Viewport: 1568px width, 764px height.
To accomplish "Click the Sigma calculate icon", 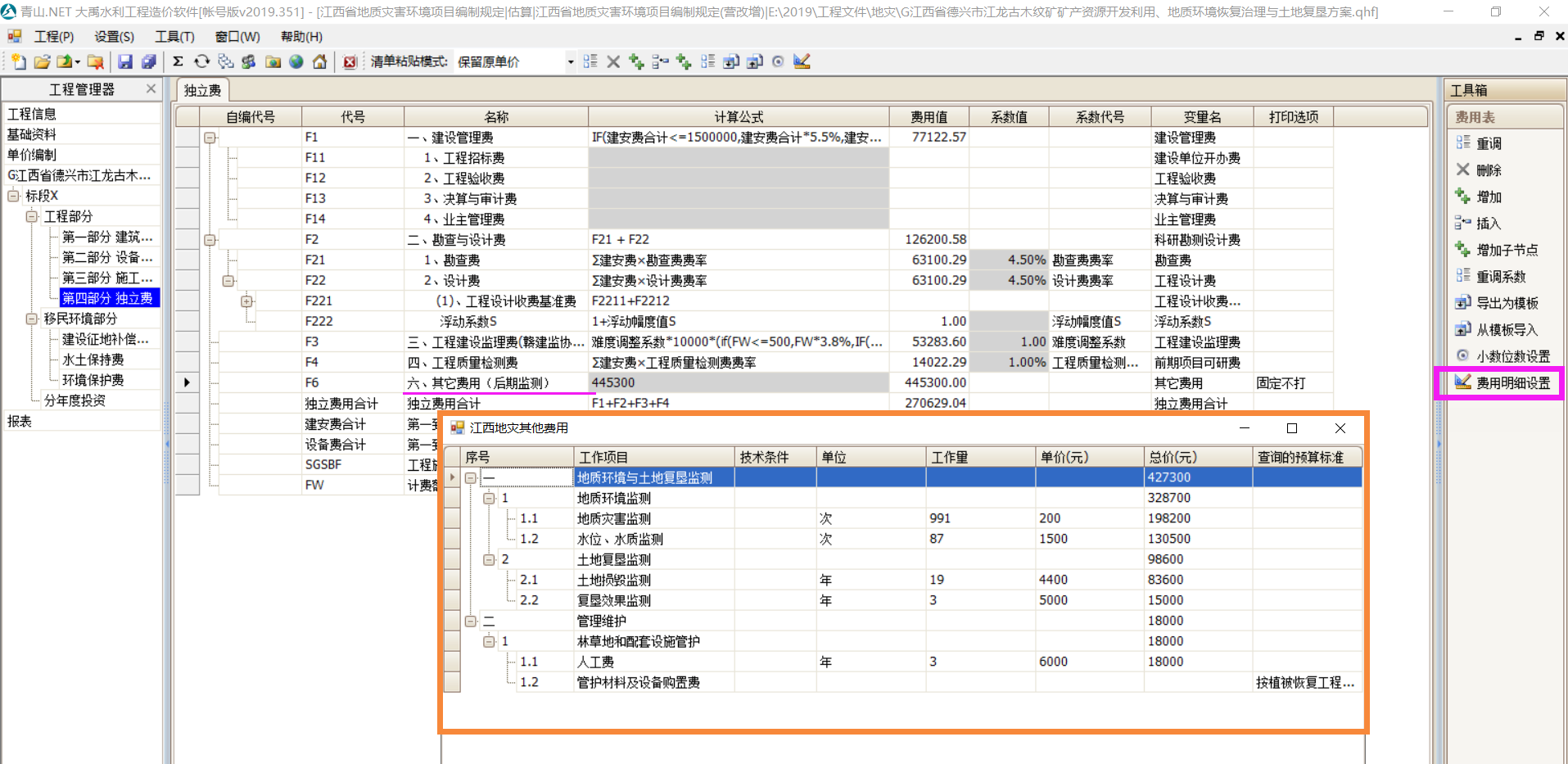I will [x=178, y=61].
